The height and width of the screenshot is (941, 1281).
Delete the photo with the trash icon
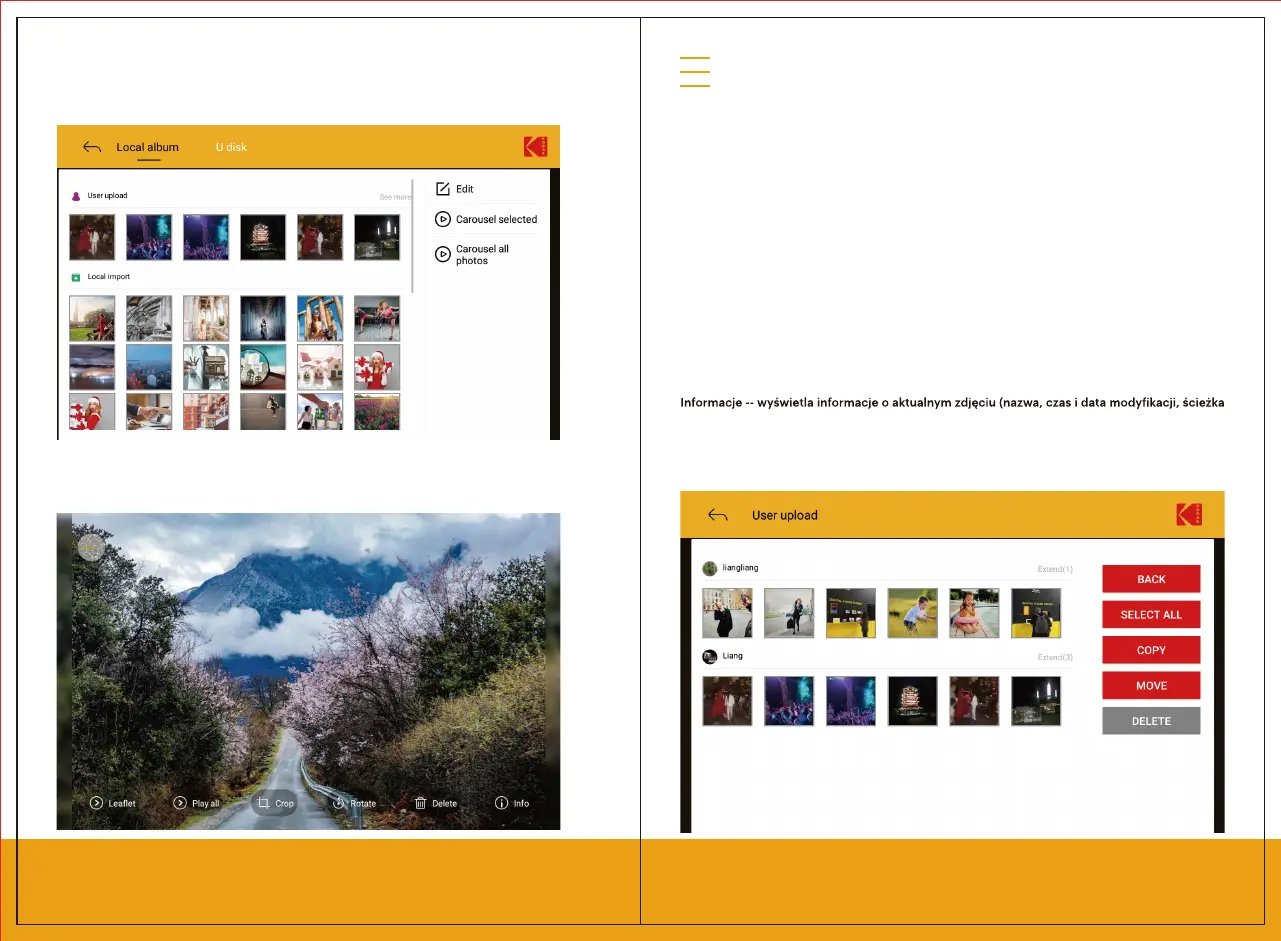tap(435, 803)
